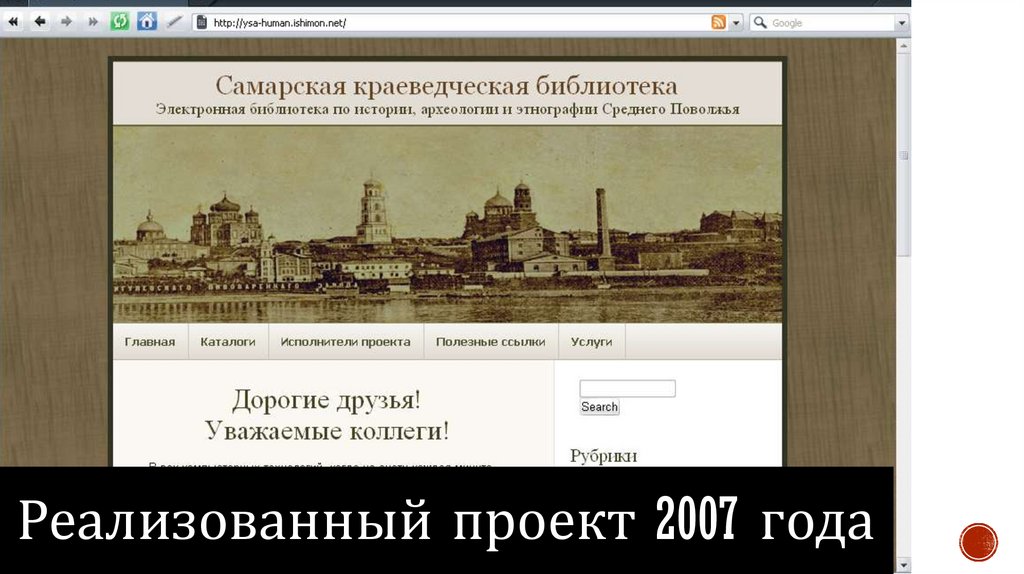Click the Search button

point(600,407)
